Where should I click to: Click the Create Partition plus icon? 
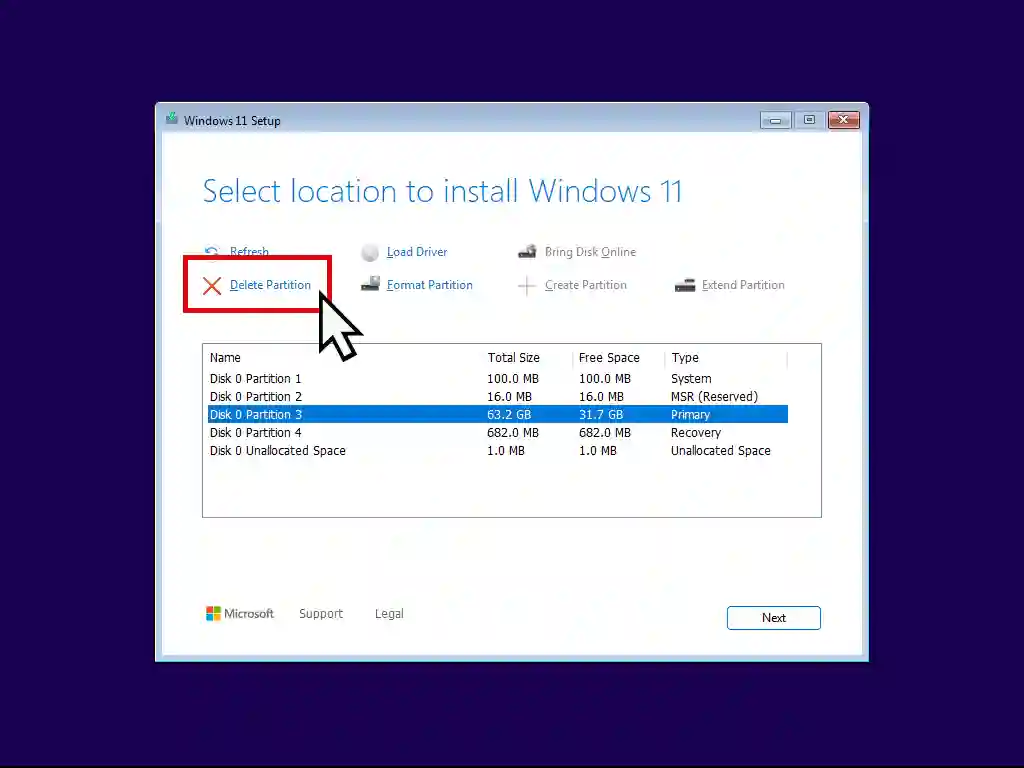click(527, 286)
